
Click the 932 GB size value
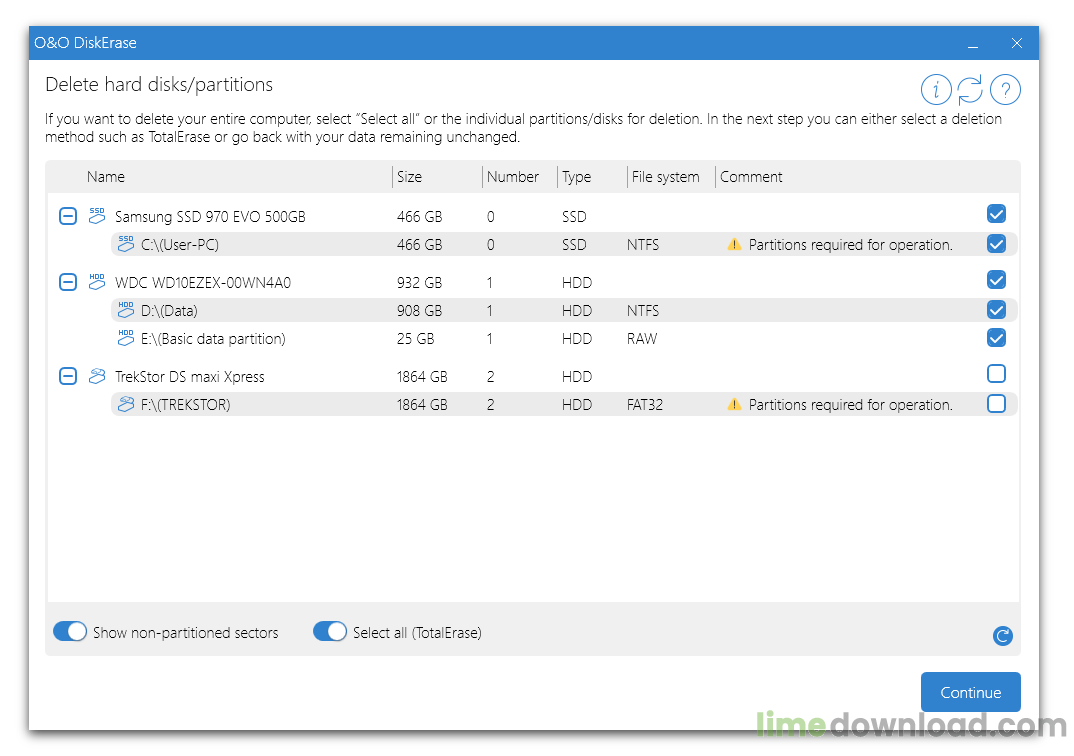pyautogui.click(x=419, y=282)
